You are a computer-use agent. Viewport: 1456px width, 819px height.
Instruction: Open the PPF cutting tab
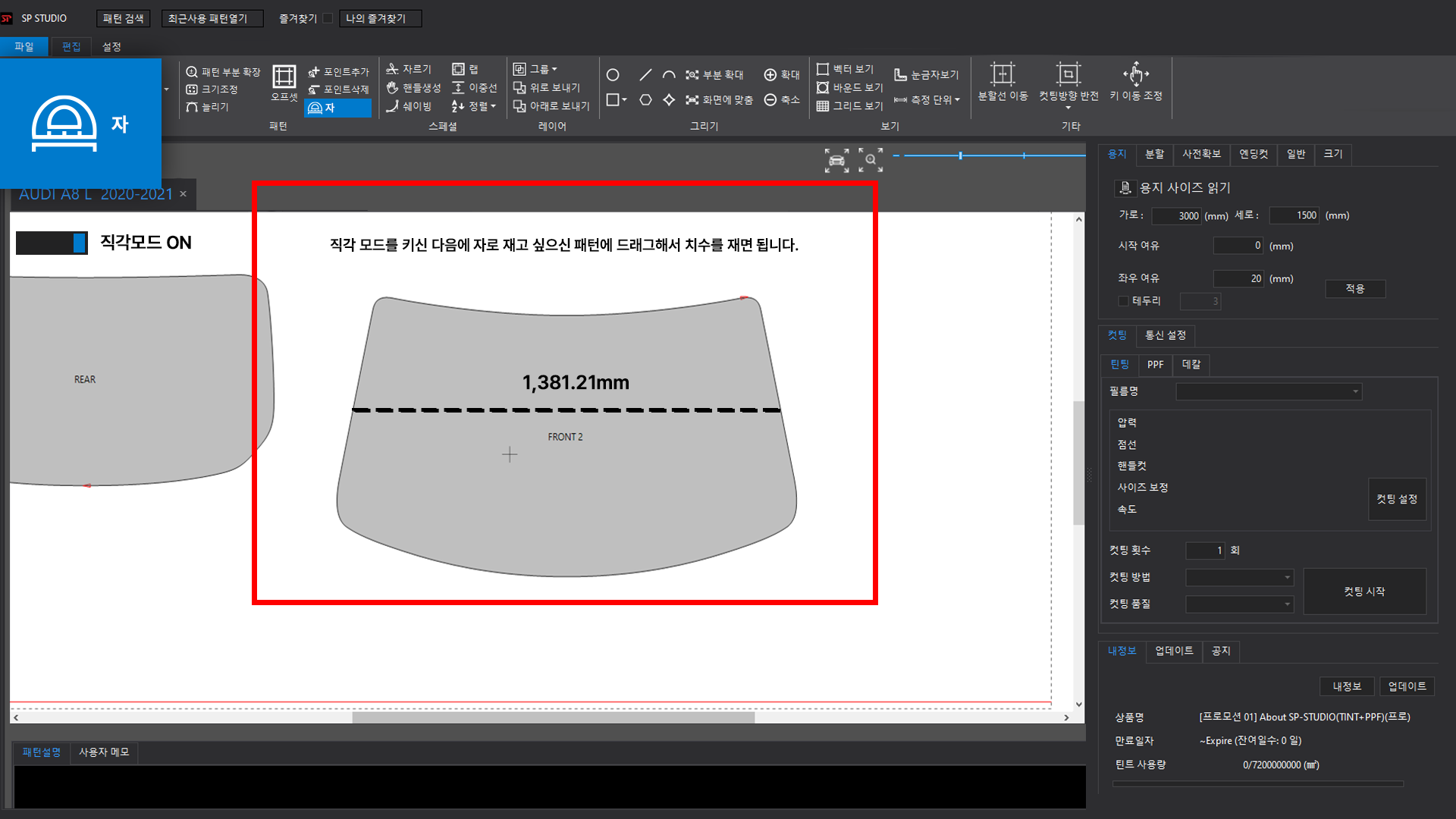1155,365
